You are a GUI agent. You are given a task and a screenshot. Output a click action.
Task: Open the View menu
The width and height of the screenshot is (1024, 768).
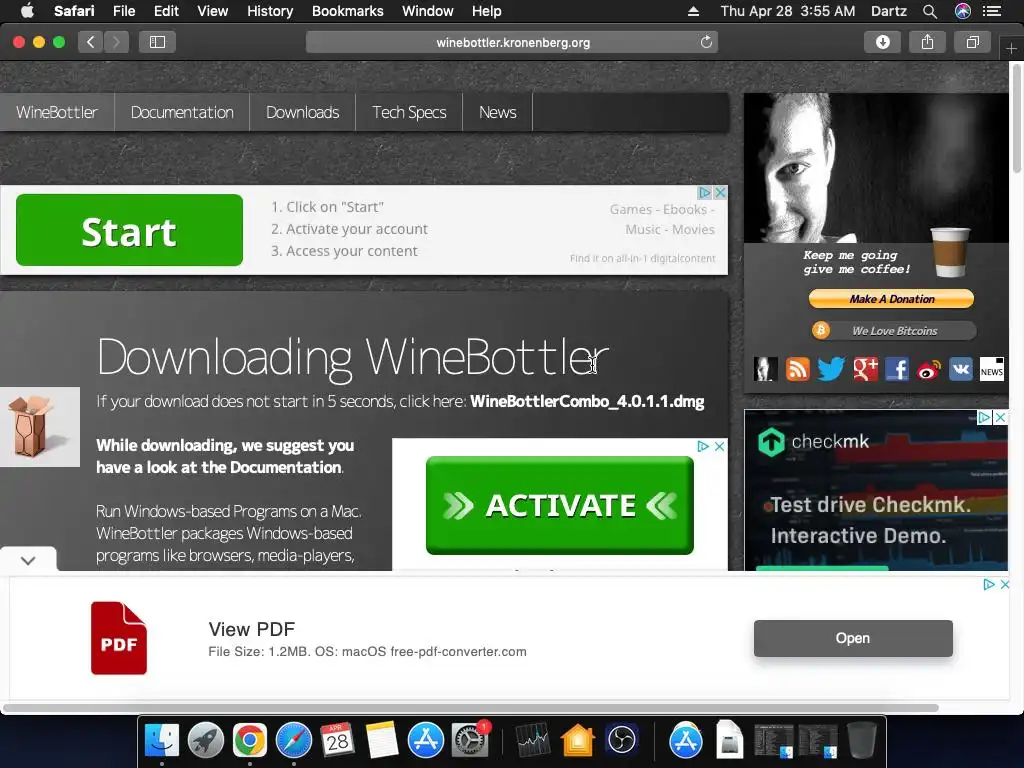212,11
